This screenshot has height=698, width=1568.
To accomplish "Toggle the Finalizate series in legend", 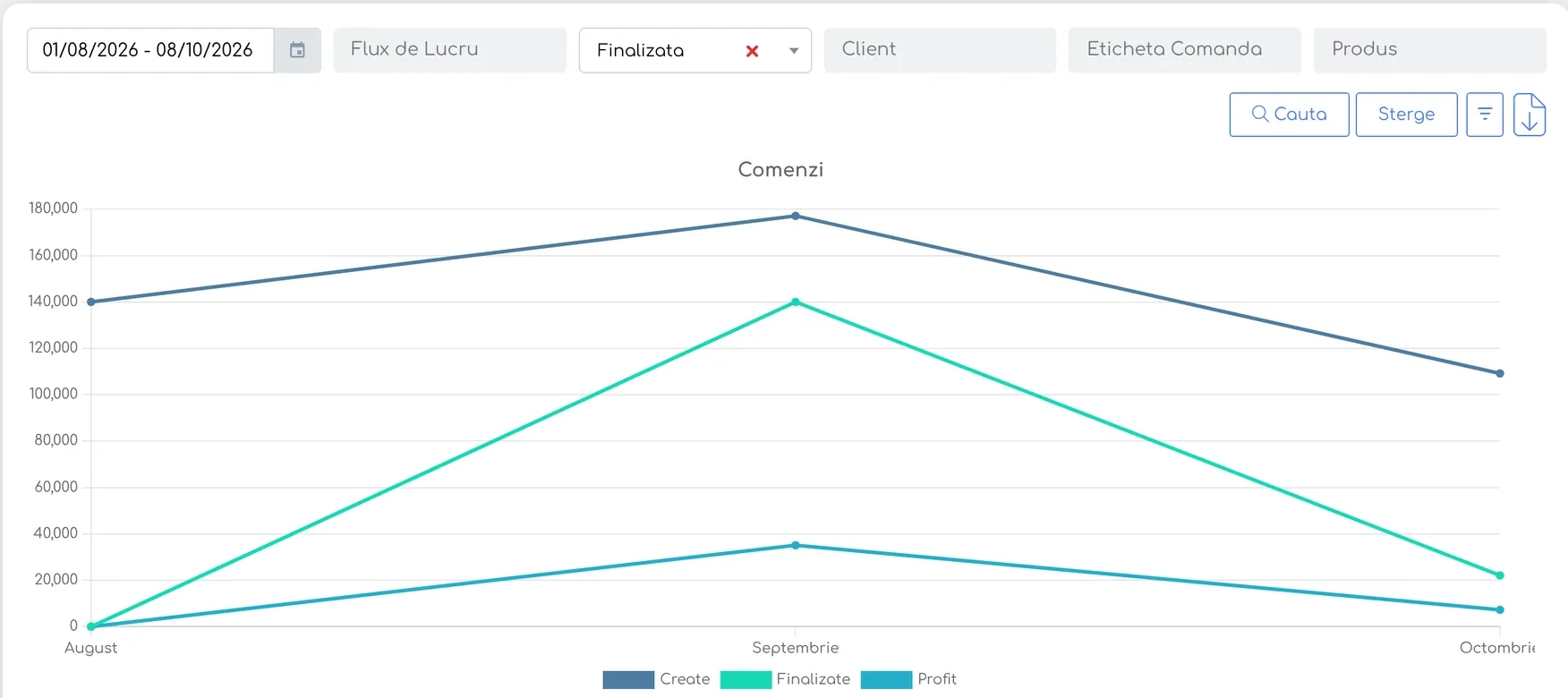I will (786, 680).
